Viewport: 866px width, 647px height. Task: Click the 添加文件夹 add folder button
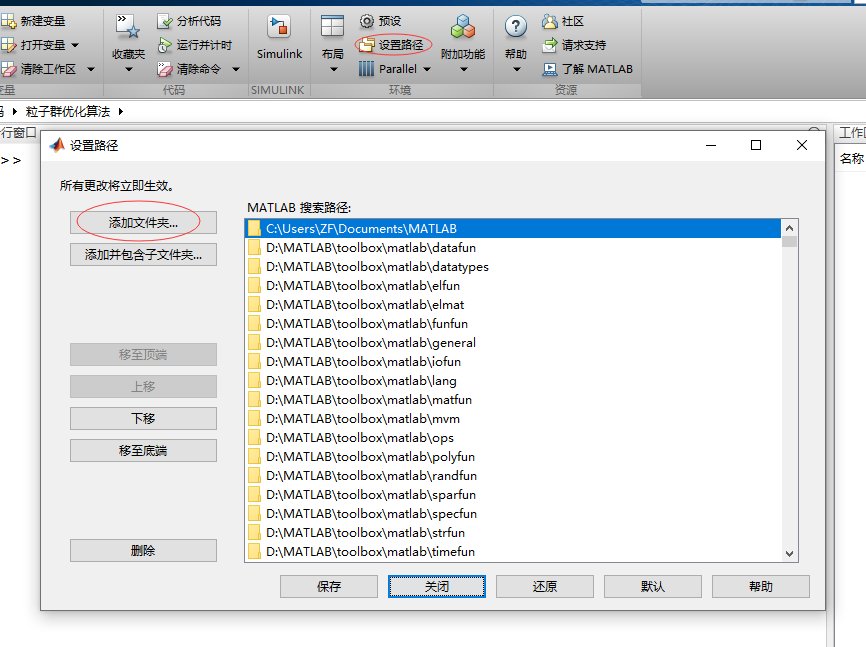[143, 221]
